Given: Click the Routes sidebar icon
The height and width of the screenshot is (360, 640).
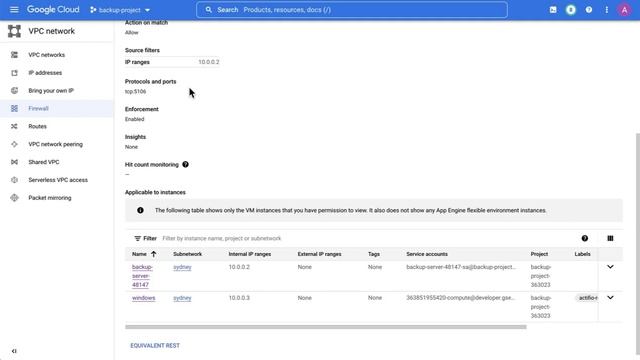Looking at the screenshot, I should 14,127.
